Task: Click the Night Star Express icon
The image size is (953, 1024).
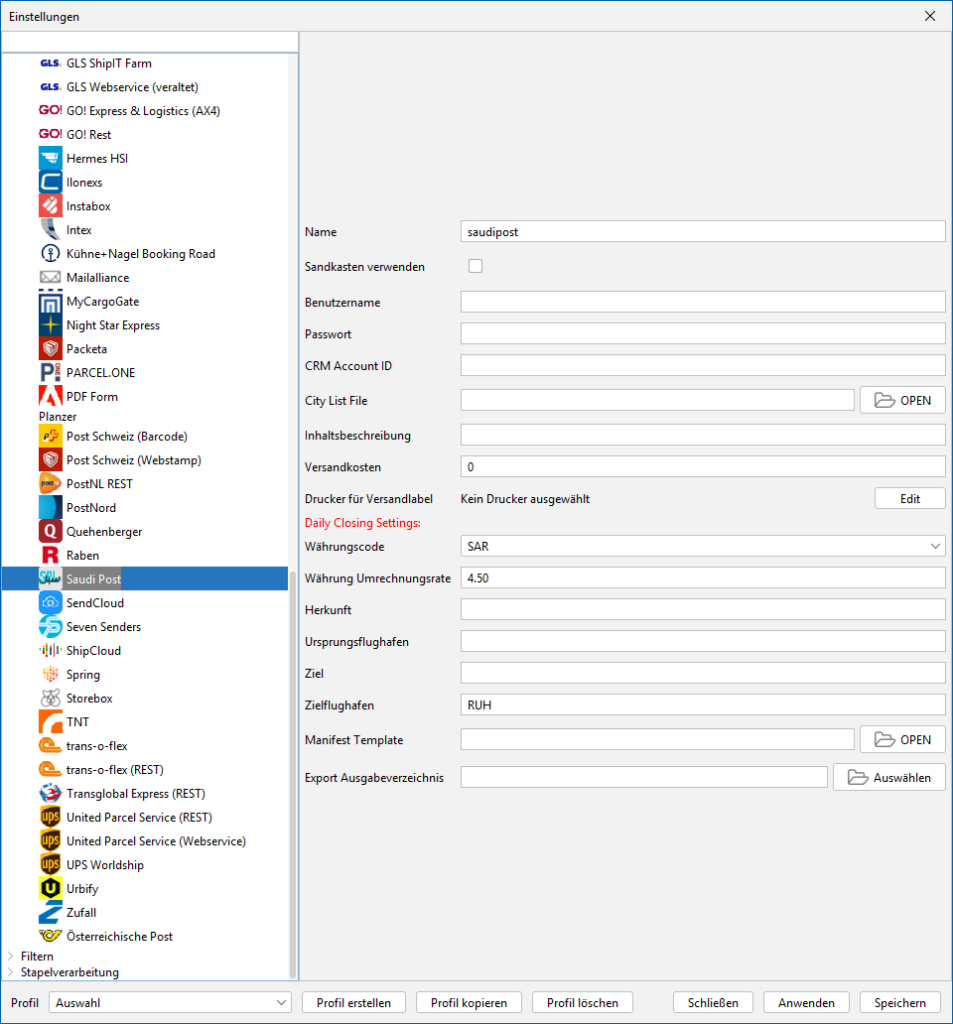Action: pos(51,325)
